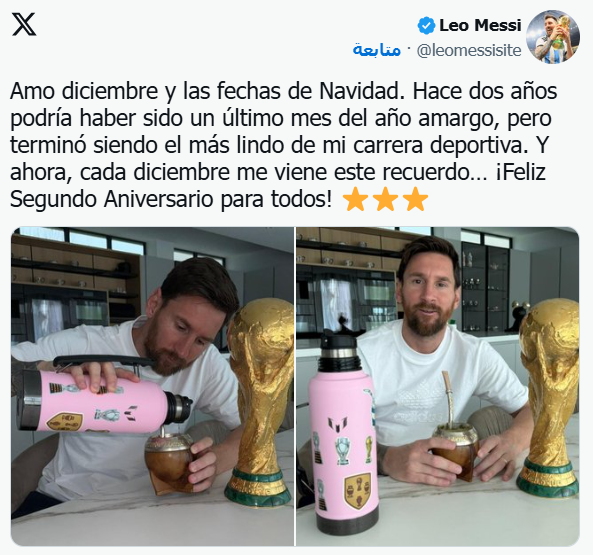Open the left photo pouring mate
This screenshot has width=593, height=555.
pos(152,386)
